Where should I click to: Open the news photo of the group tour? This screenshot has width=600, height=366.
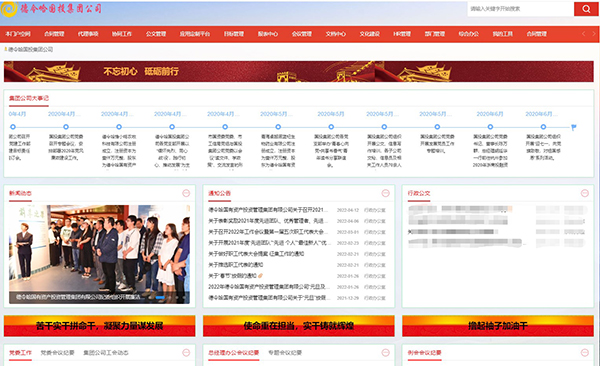[99, 254]
